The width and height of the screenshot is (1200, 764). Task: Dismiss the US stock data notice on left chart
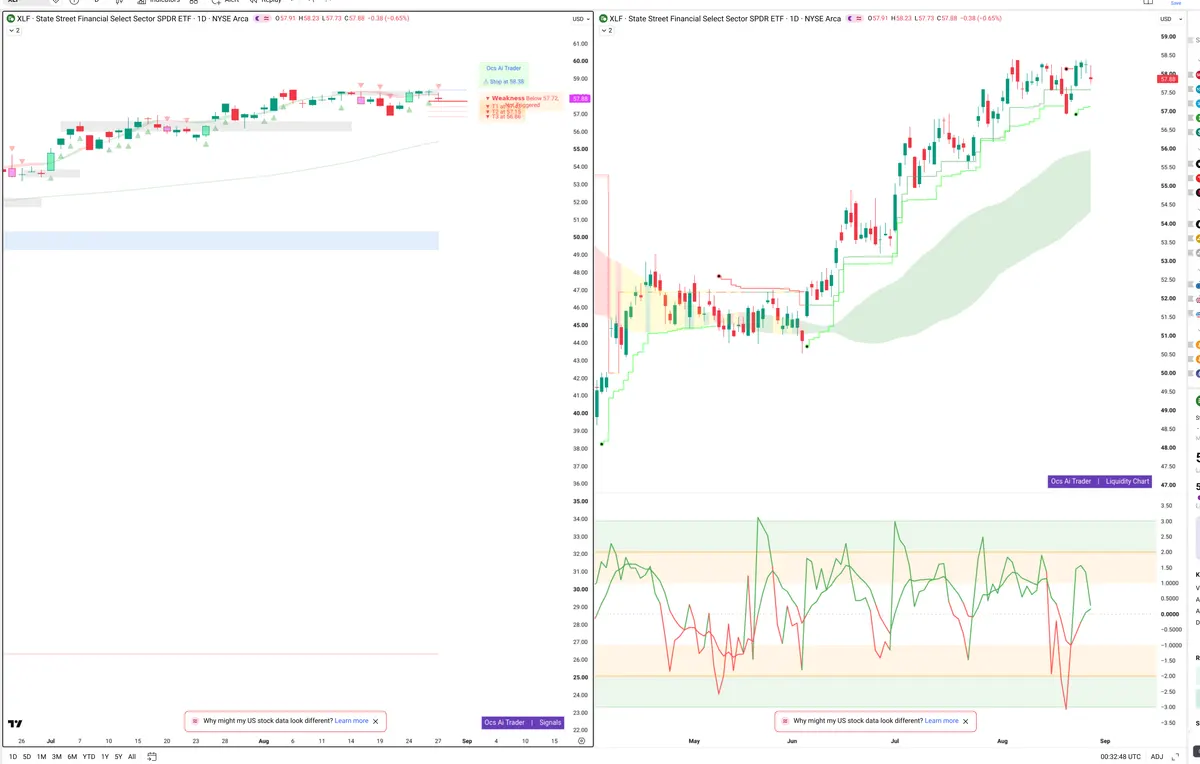(x=376, y=721)
